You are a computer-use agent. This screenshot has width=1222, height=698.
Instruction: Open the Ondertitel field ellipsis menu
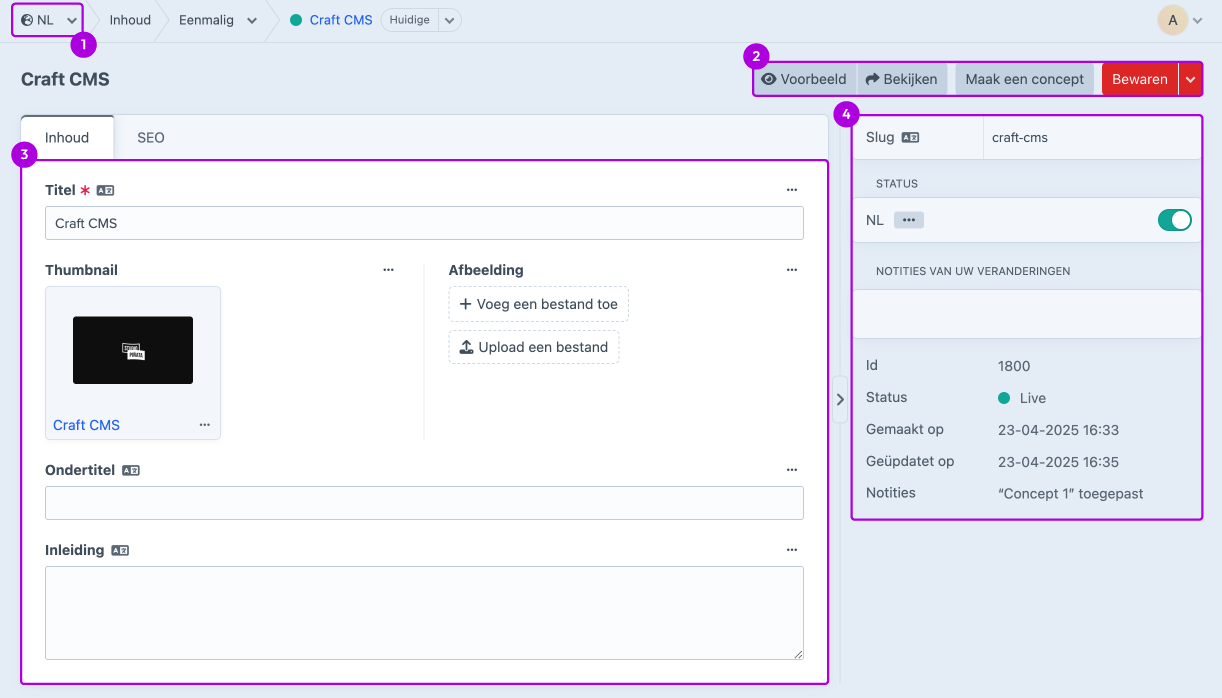tap(792, 470)
